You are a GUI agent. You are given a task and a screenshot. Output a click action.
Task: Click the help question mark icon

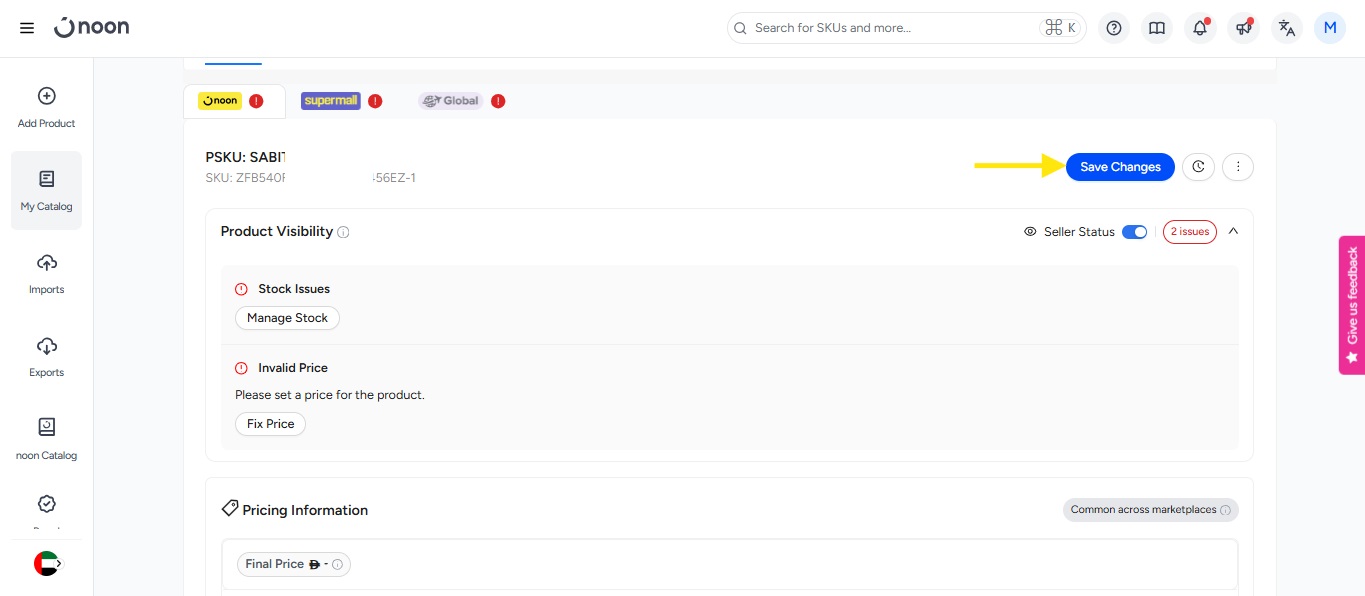[1113, 28]
